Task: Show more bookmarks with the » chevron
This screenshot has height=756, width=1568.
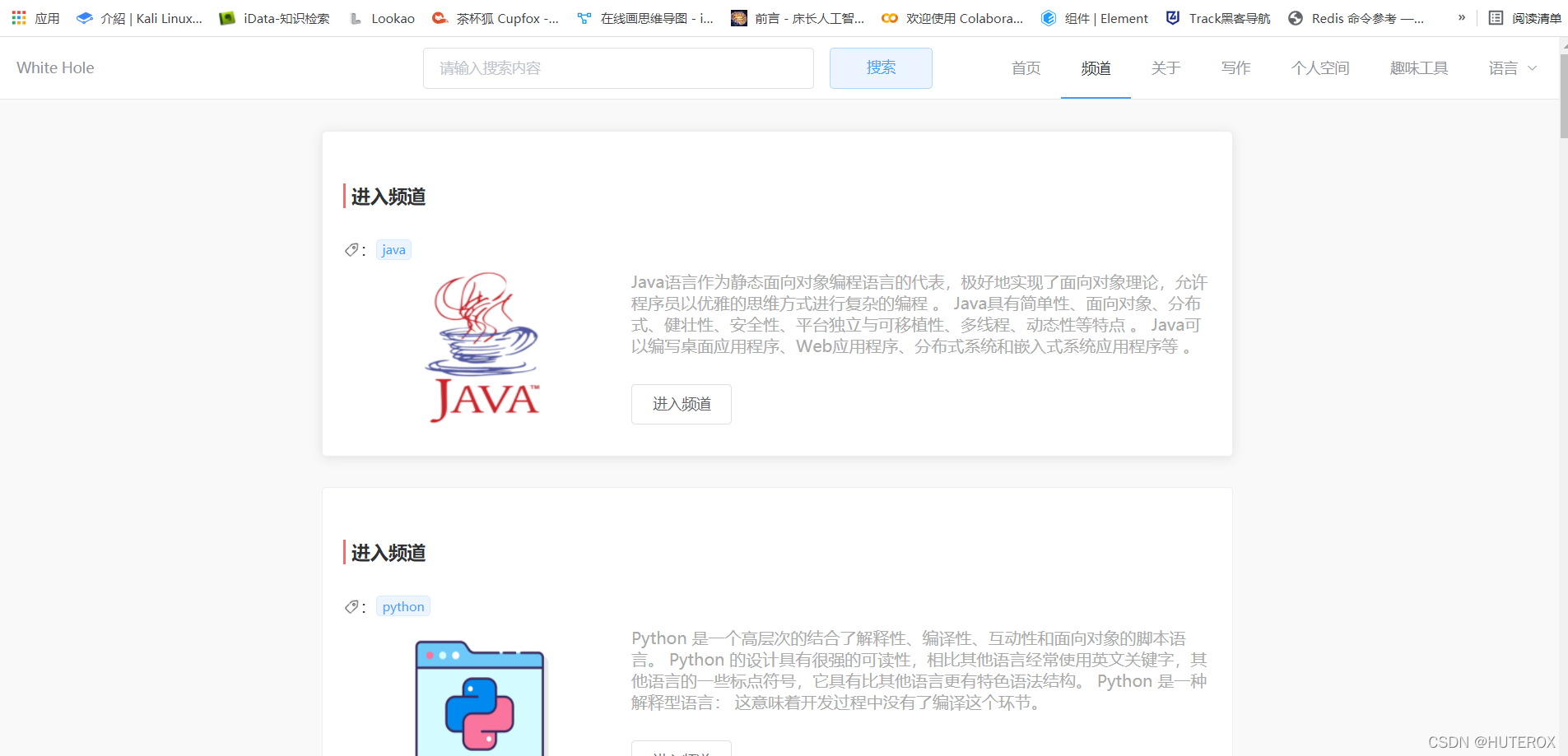Action: pyautogui.click(x=1462, y=17)
